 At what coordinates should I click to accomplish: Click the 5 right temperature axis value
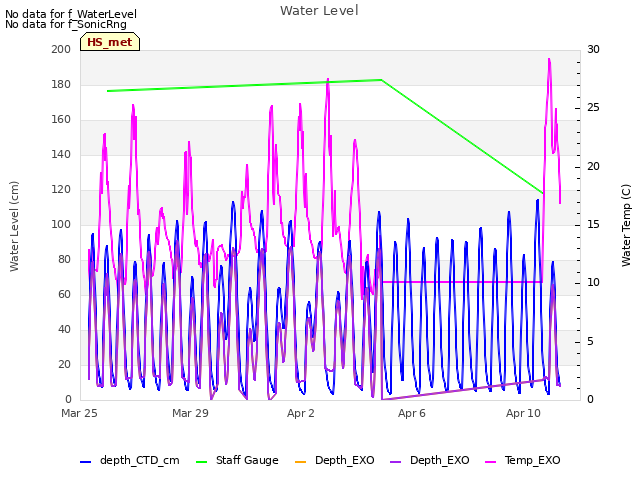590,341
